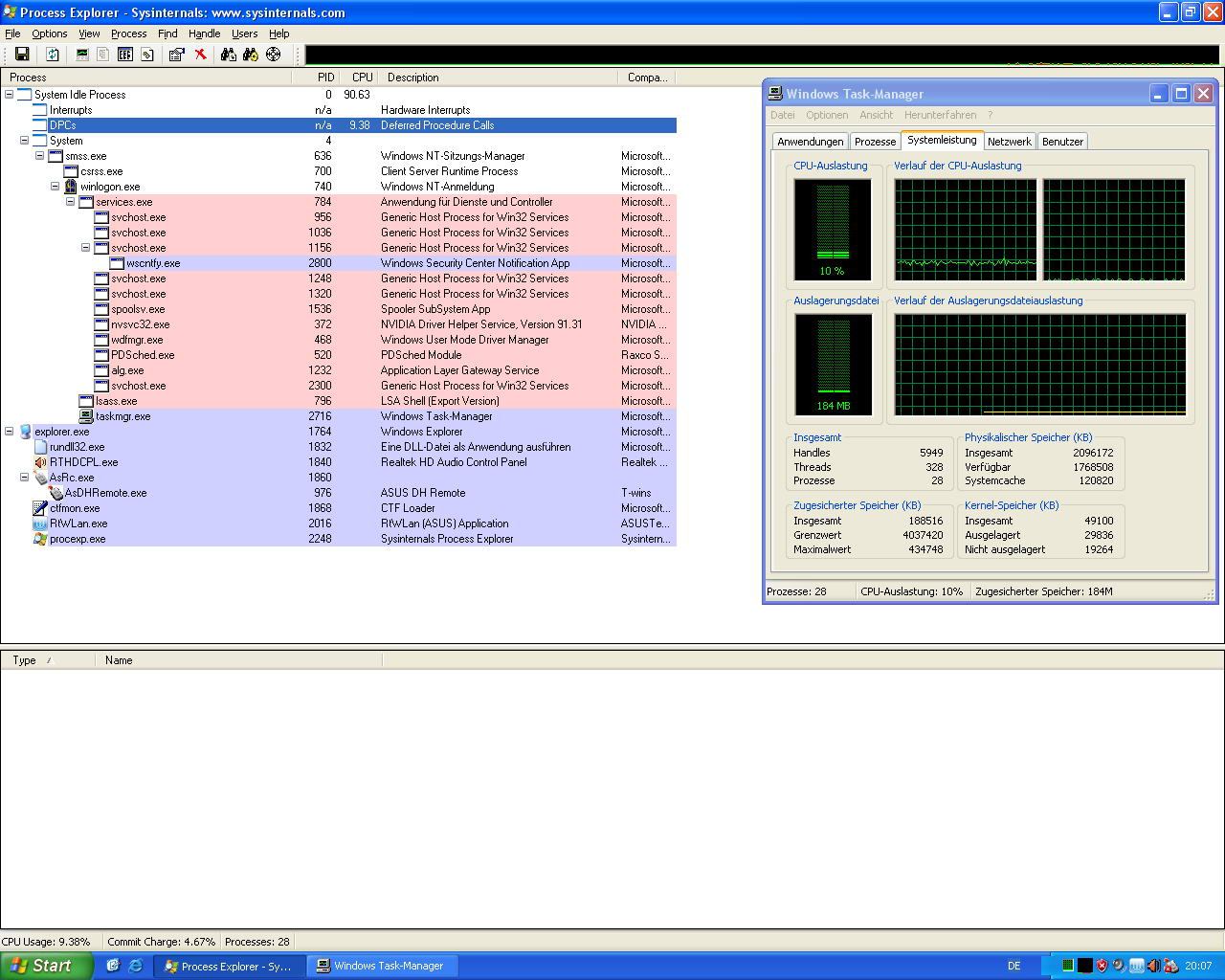Collapse the System process tree node

pyautogui.click(x=25, y=141)
